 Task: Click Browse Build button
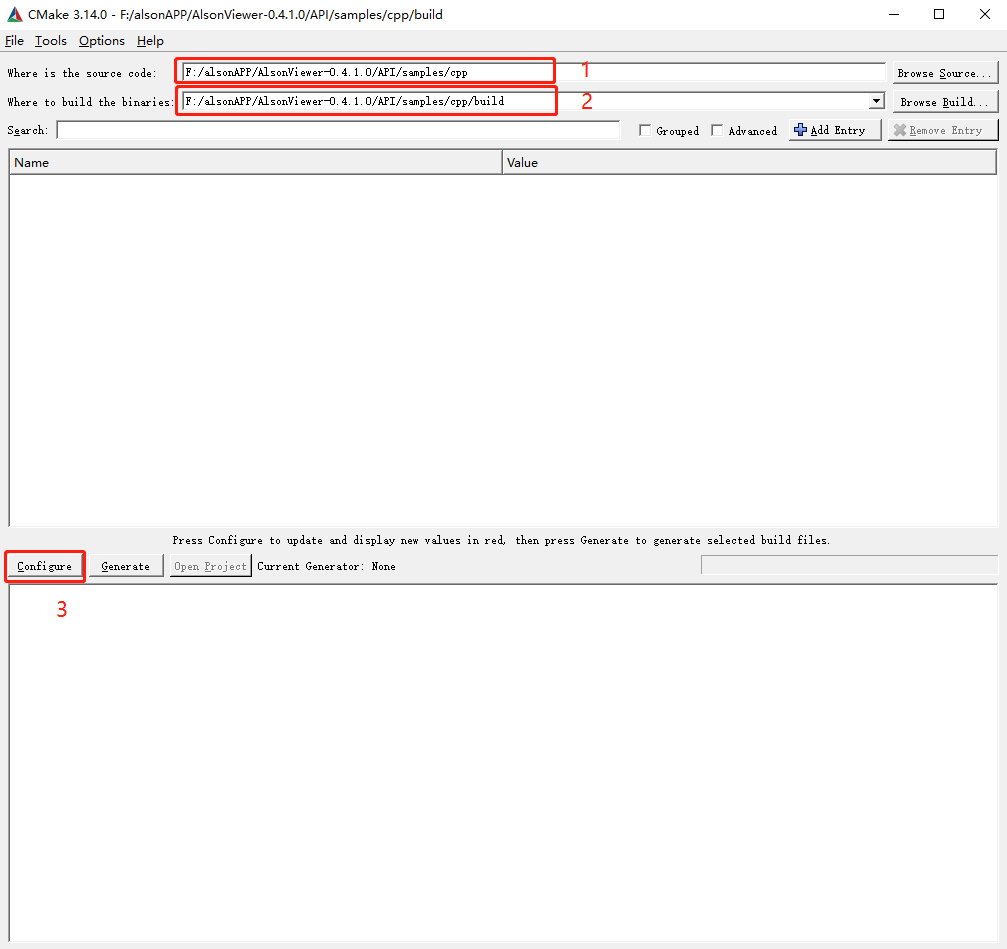coord(945,102)
